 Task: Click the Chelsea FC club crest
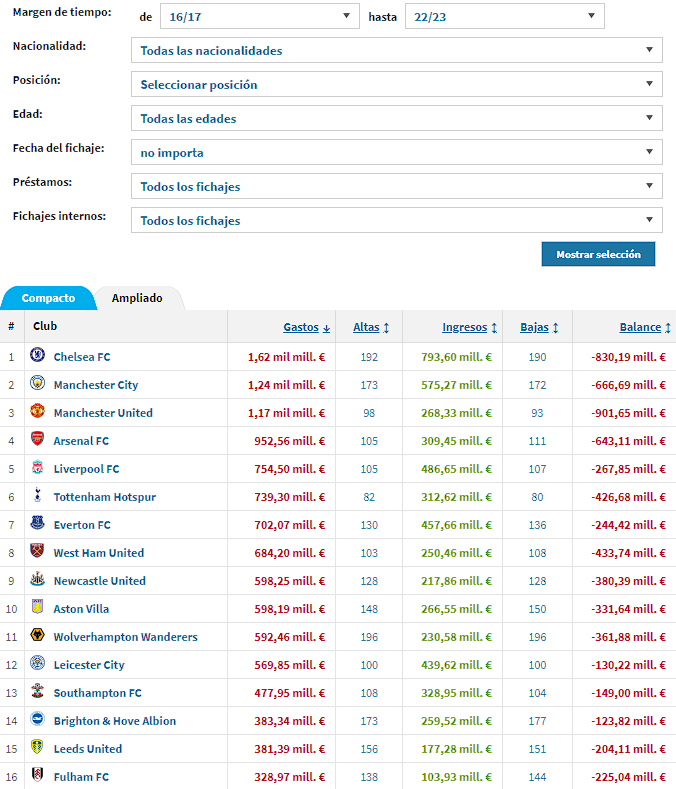37,355
